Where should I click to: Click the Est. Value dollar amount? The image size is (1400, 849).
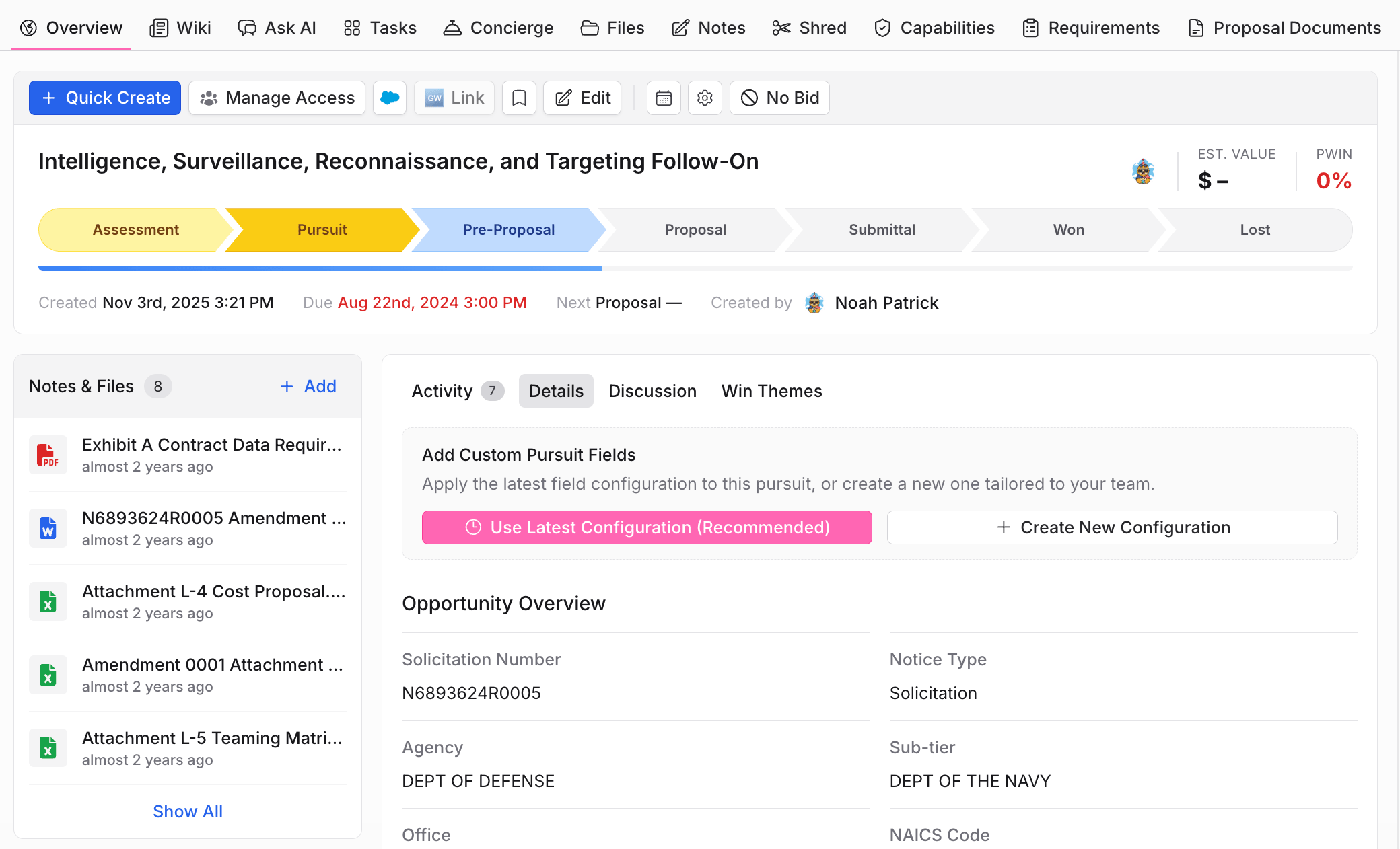(1213, 181)
